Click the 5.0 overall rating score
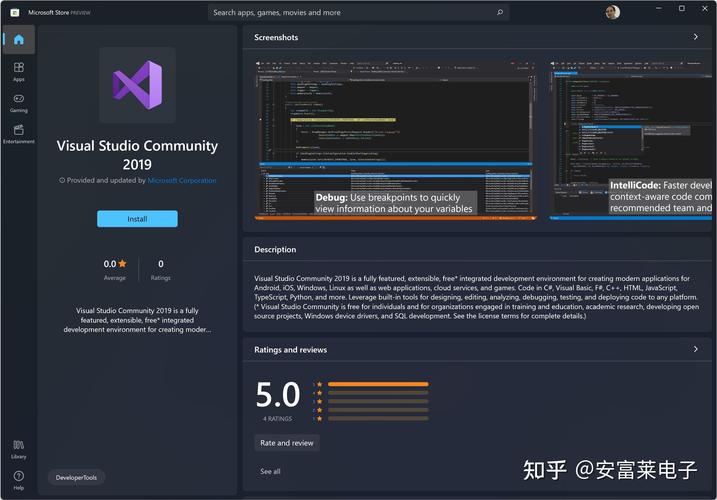 [x=278, y=395]
